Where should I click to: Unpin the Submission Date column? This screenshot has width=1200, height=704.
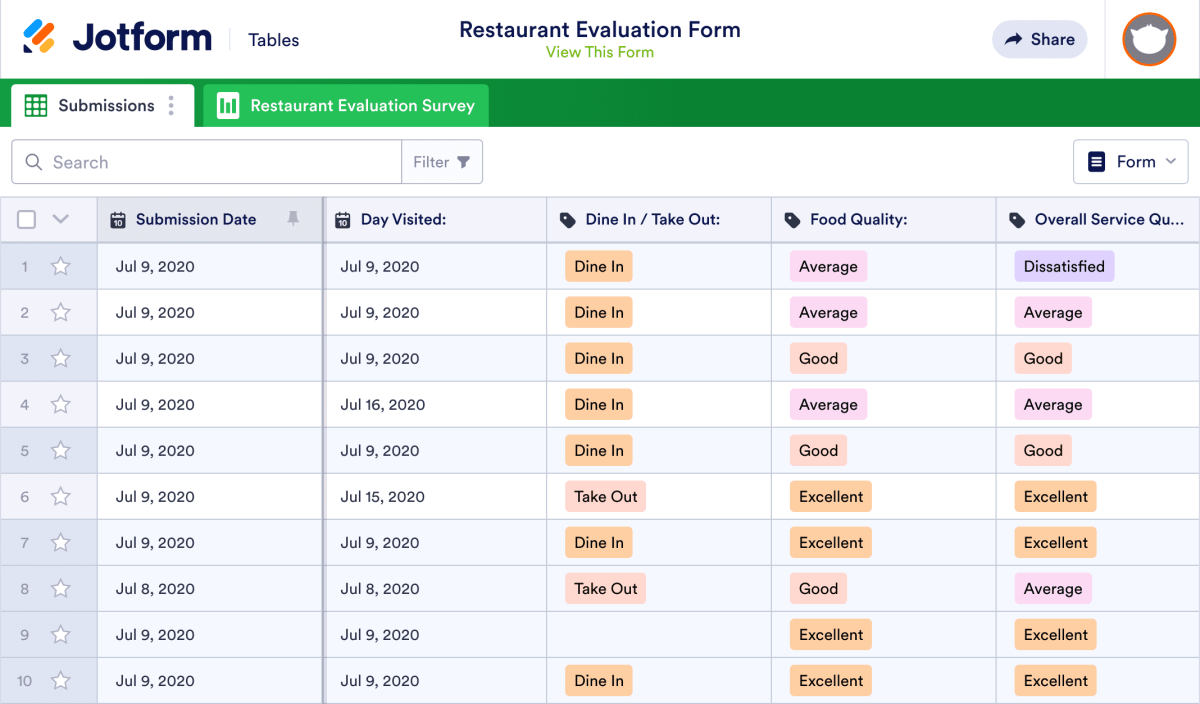291,219
